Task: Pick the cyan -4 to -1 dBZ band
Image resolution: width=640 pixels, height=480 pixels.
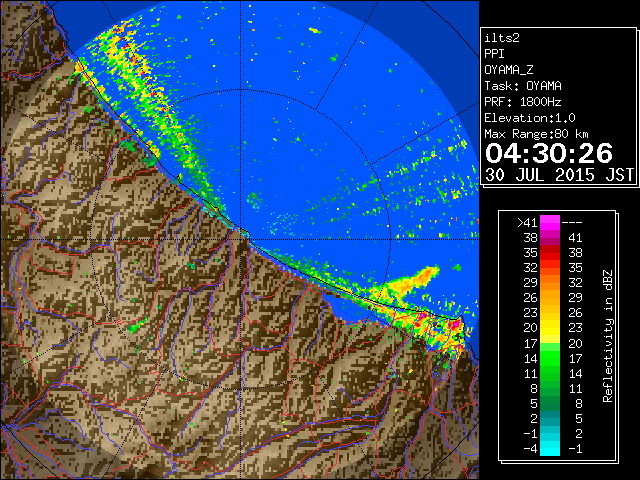Action: point(549,448)
